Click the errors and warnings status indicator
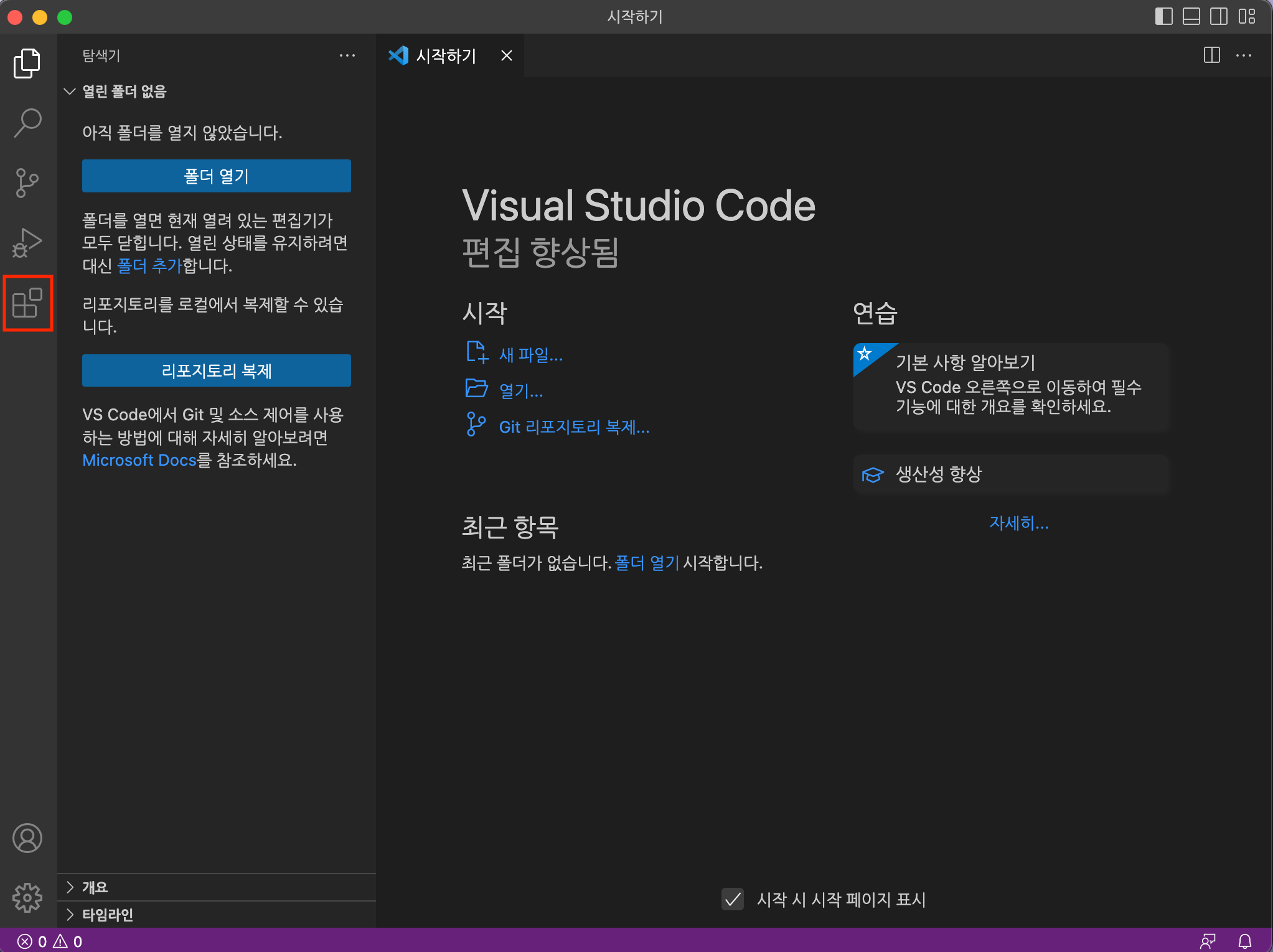 click(x=50, y=941)
